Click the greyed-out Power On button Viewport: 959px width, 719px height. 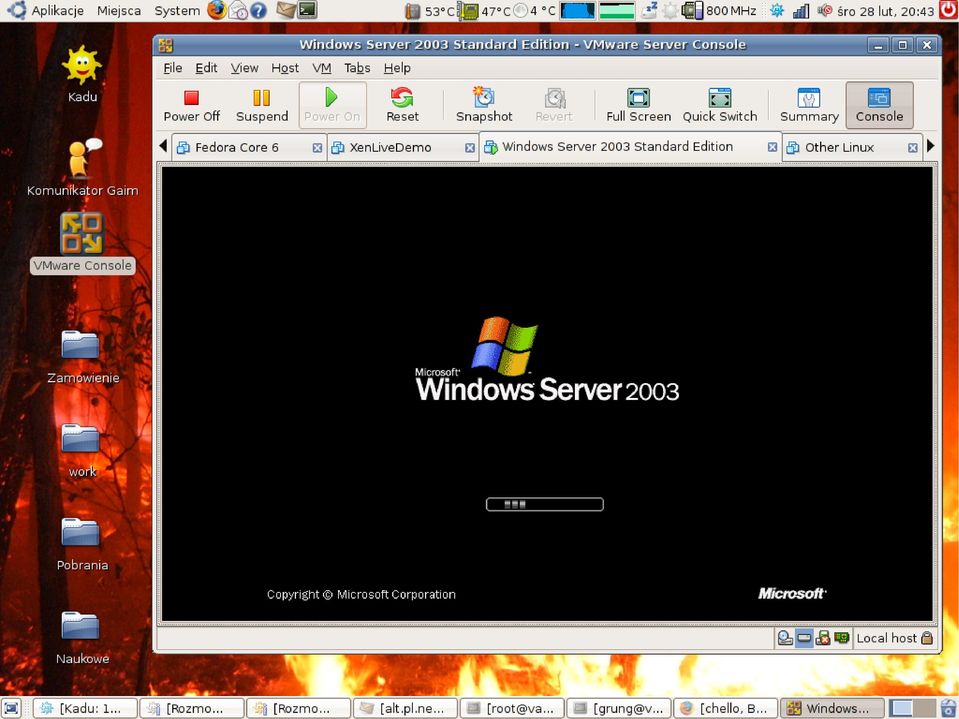[x=332, y=106]
